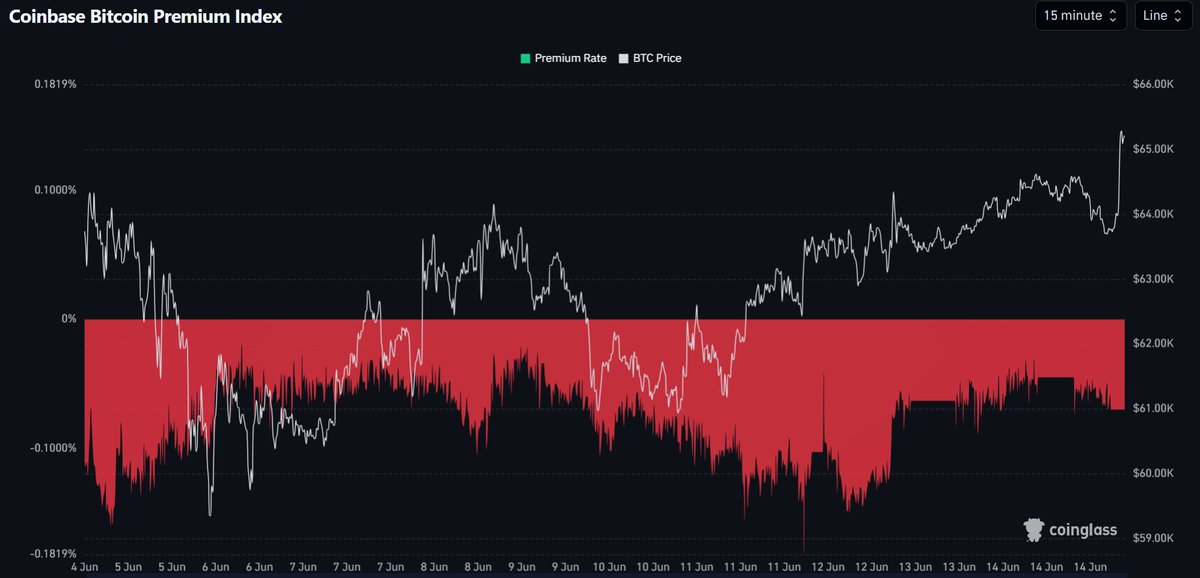Toggle the BTC Price legend label
Image resolution: width=1200 pixels, height=578 pixels.
tap(657, 58)
